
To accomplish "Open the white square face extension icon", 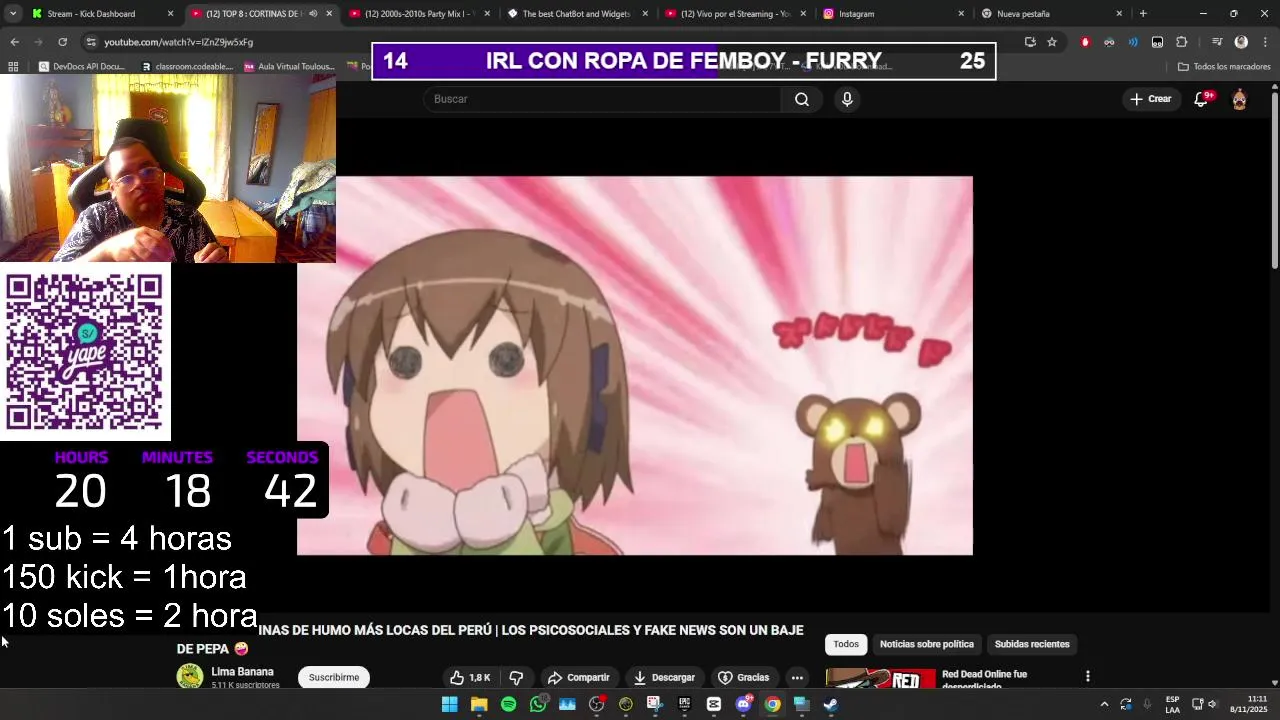I will point(1157,42).
